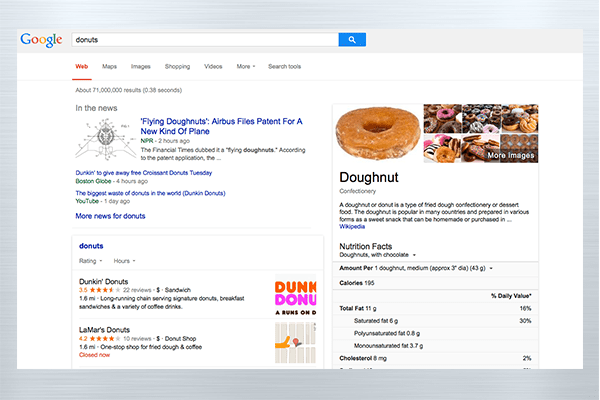The image size is (600, 400).
Task: Click the Google logo
Action: click(x=41, y=40)
